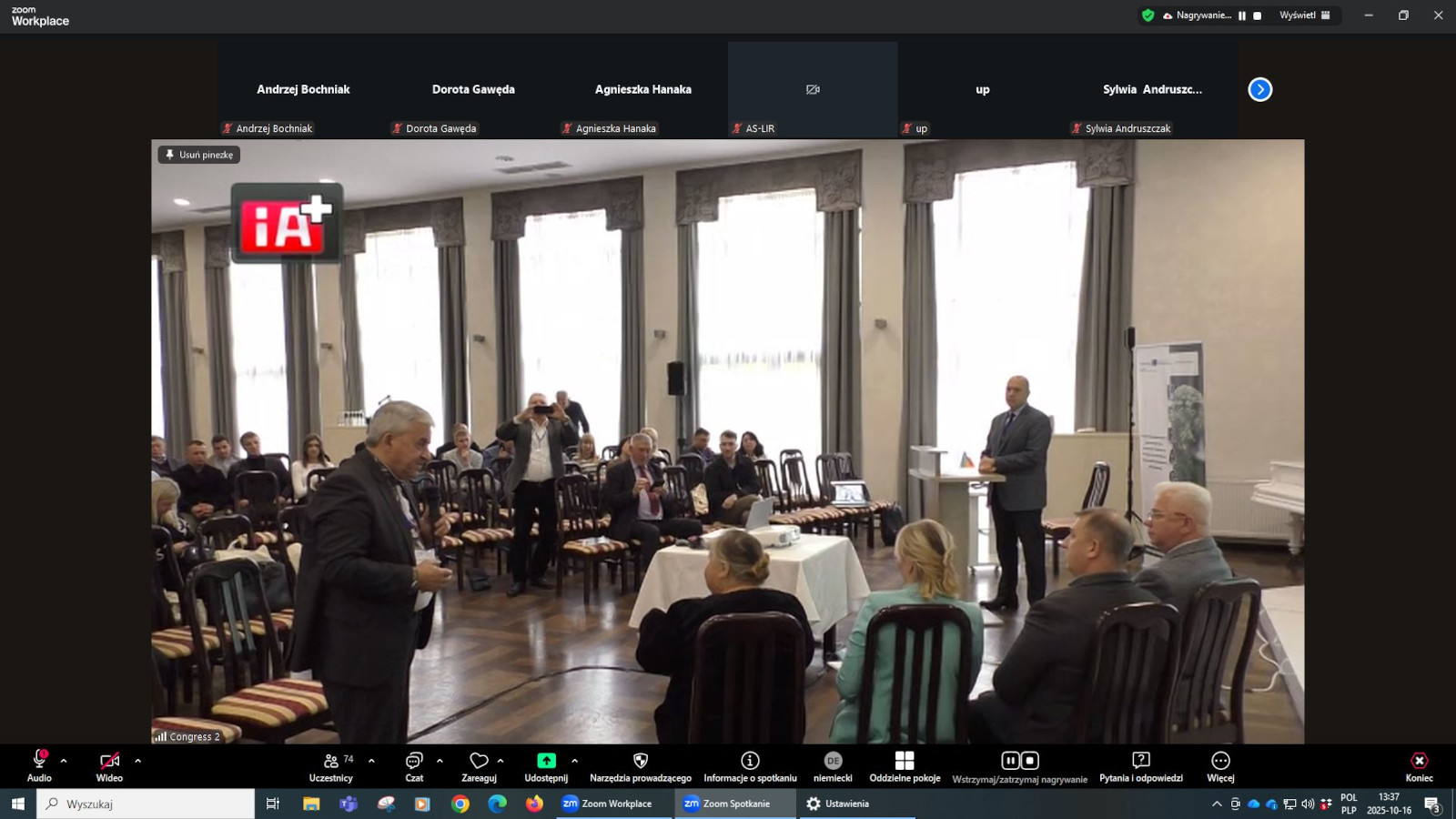Select niemiecki interpretation language
Screen dimensions: 1456x819
(833, 766)
